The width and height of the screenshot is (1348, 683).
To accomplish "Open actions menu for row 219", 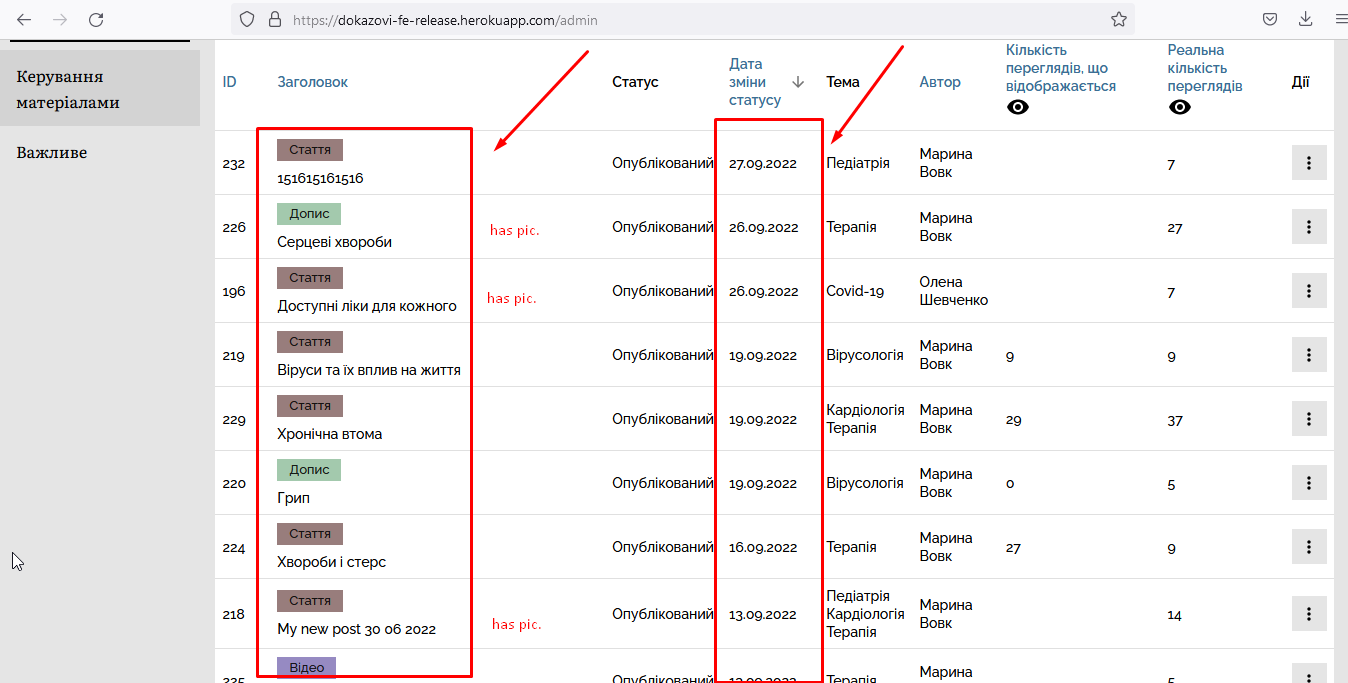I will coord(1309,355).
